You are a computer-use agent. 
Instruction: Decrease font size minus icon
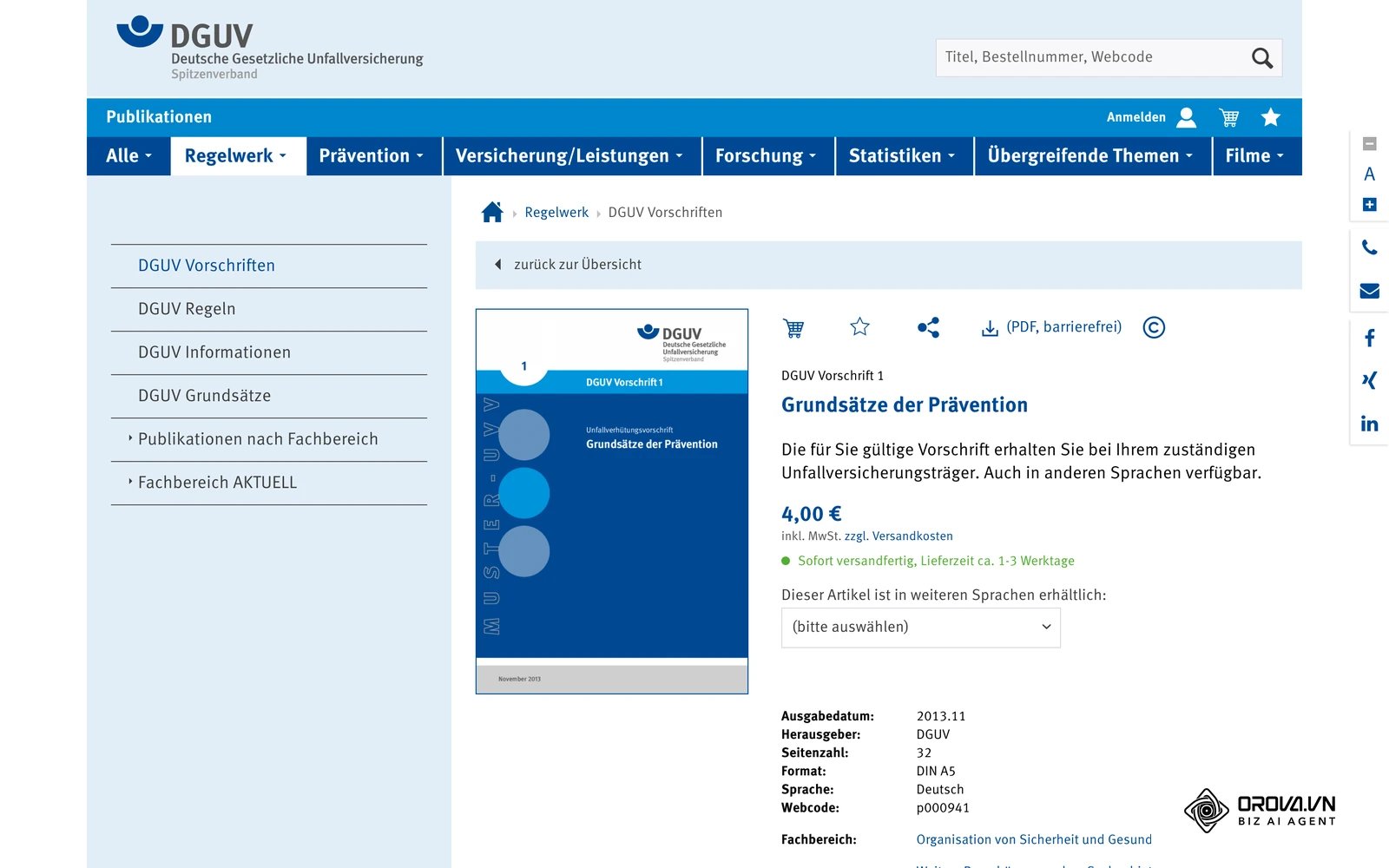[1370, 144]
